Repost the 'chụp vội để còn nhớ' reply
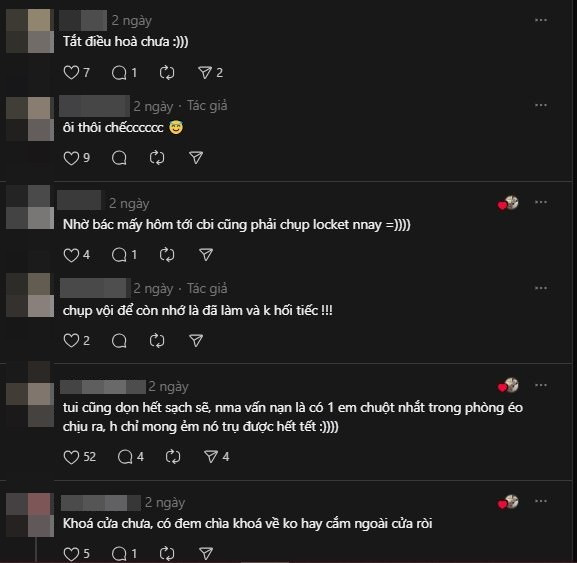577x563 pixels. click(x=157, y=341)
